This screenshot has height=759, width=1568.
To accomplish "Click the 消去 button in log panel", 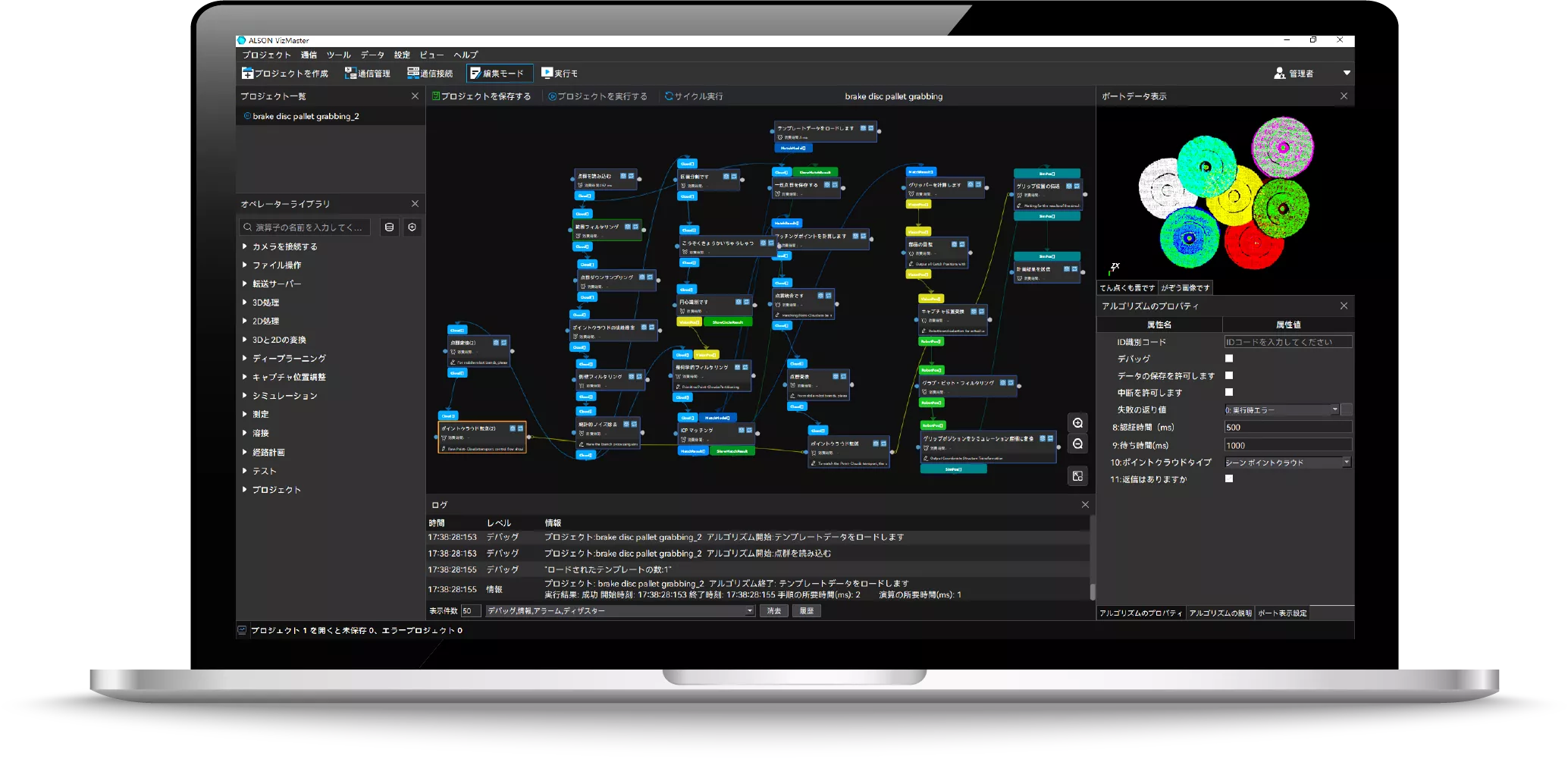I will pyautogui.click(x=773, y=610).
